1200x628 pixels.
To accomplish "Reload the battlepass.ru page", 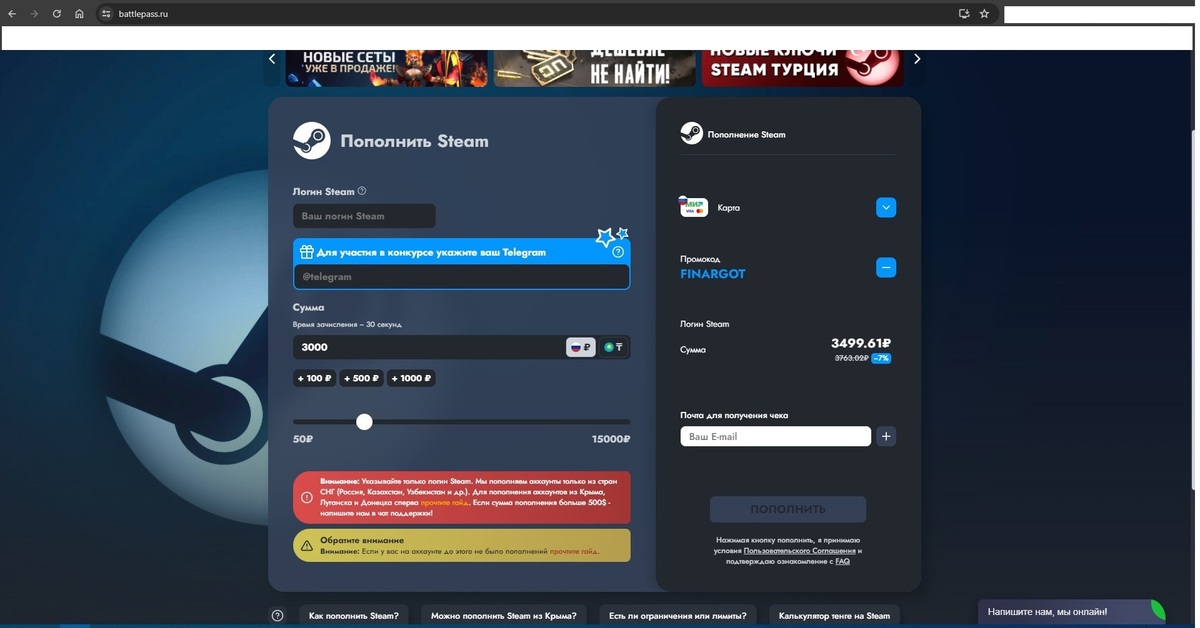I will (57, 14).
